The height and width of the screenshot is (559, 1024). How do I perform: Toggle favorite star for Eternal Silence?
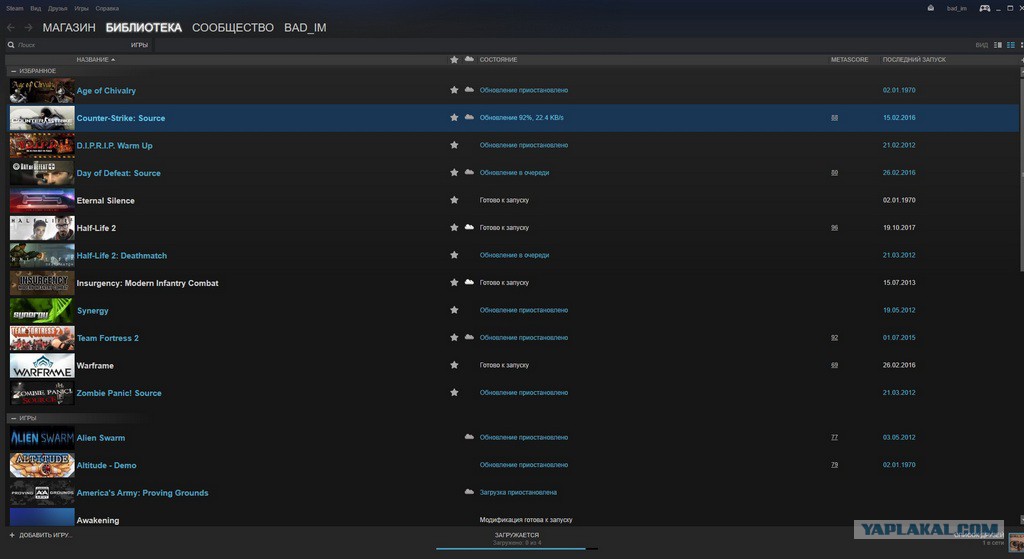coord(454,200)
